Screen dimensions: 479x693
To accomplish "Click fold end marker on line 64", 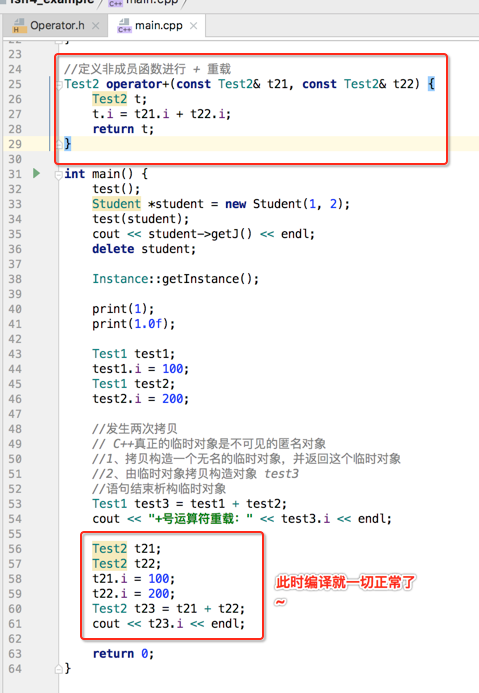I will click(58, 669).
